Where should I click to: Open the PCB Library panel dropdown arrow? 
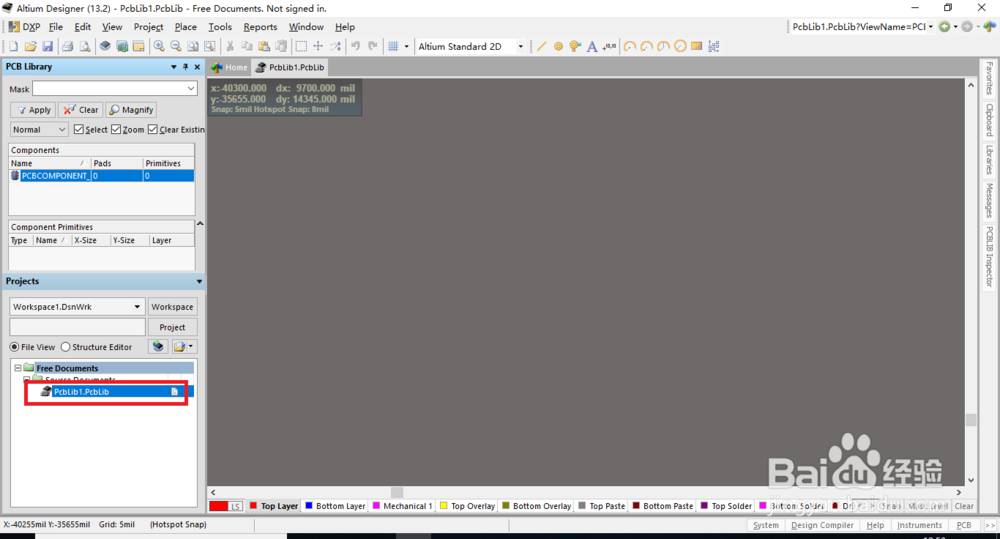pyautogui.click(x=173, y=67)
